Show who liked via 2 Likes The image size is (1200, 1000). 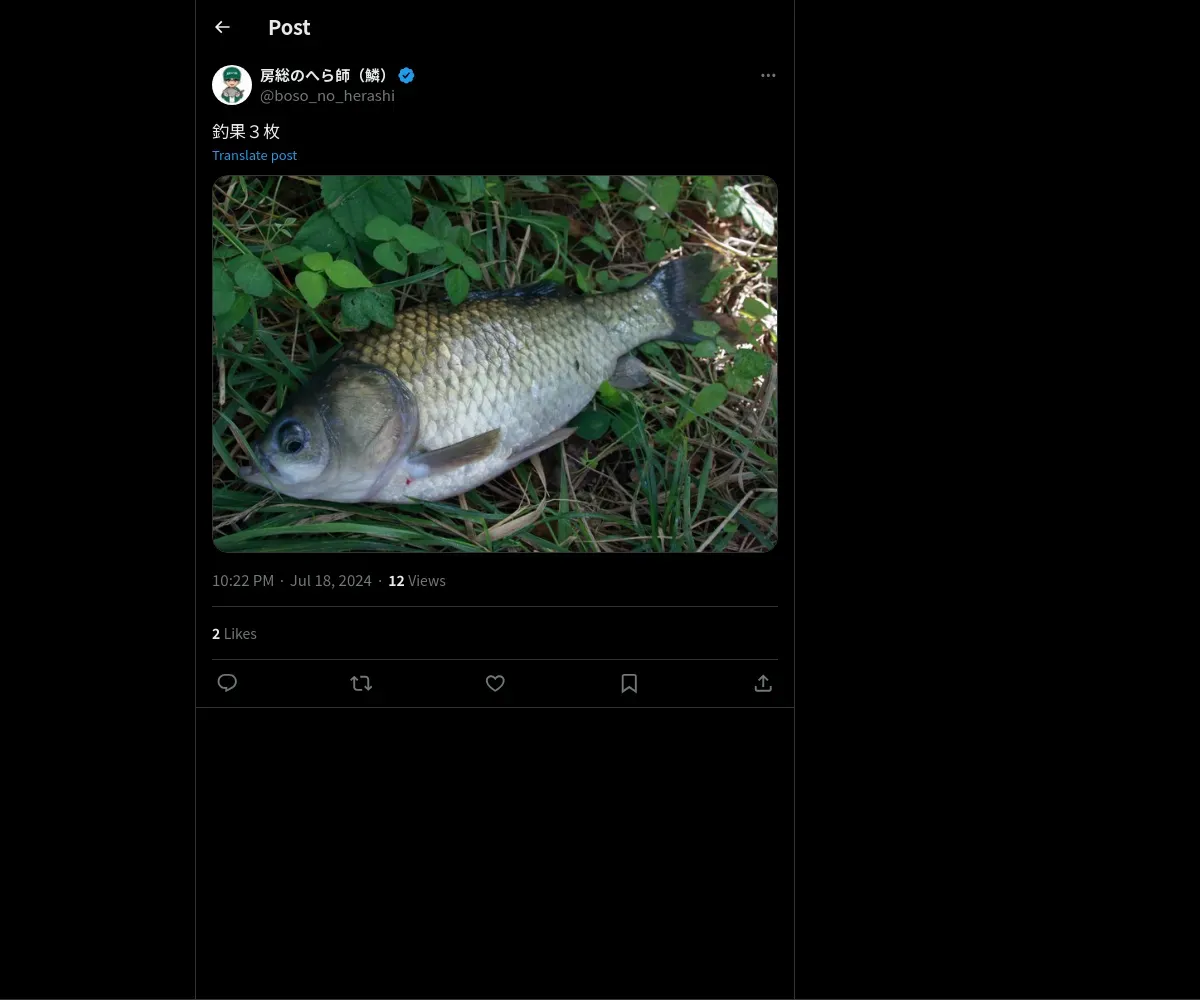click(x=234, y=634)
